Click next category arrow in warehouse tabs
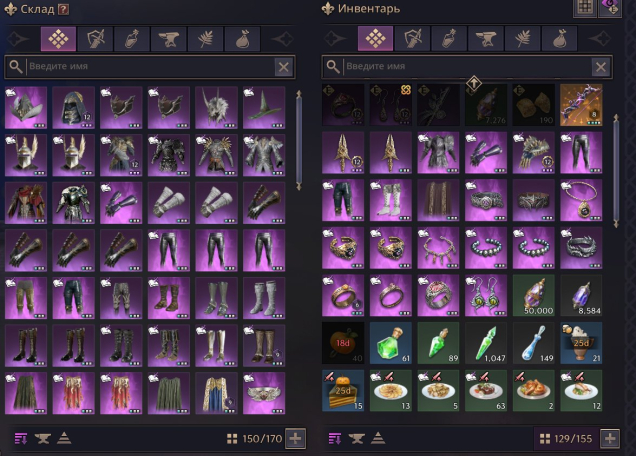Viewport: 636px width, 456px height. coord(283,39)
